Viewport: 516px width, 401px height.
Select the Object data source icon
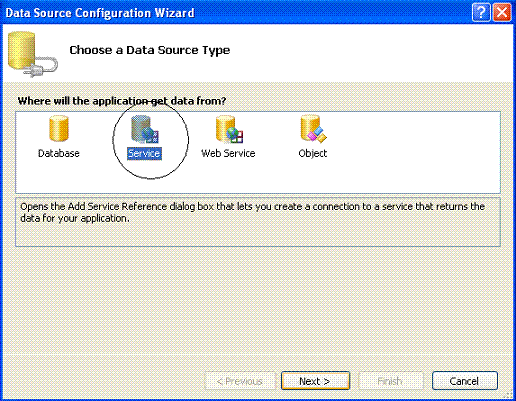(x=313, y=129)
